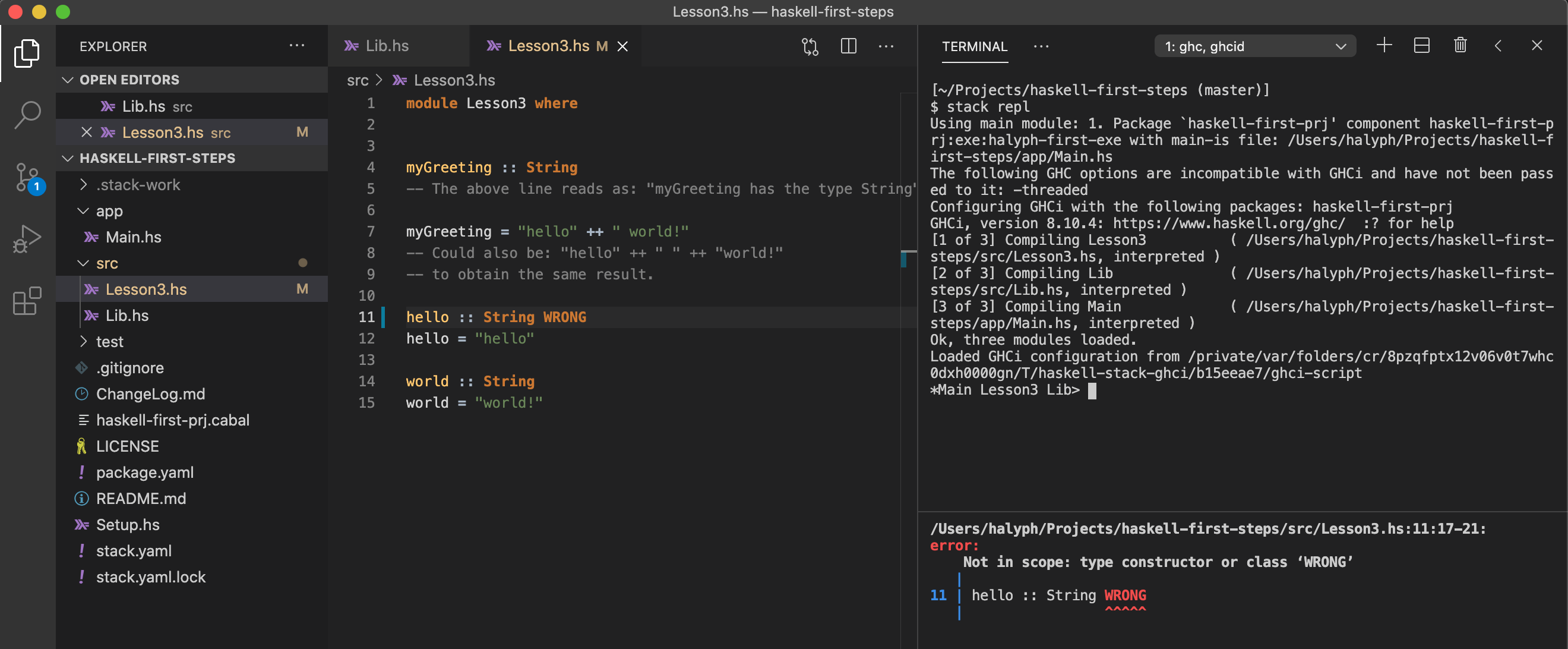Switch to the Lib.hs editor tab
1568x649 pixels.
click(x=399, y=46)
